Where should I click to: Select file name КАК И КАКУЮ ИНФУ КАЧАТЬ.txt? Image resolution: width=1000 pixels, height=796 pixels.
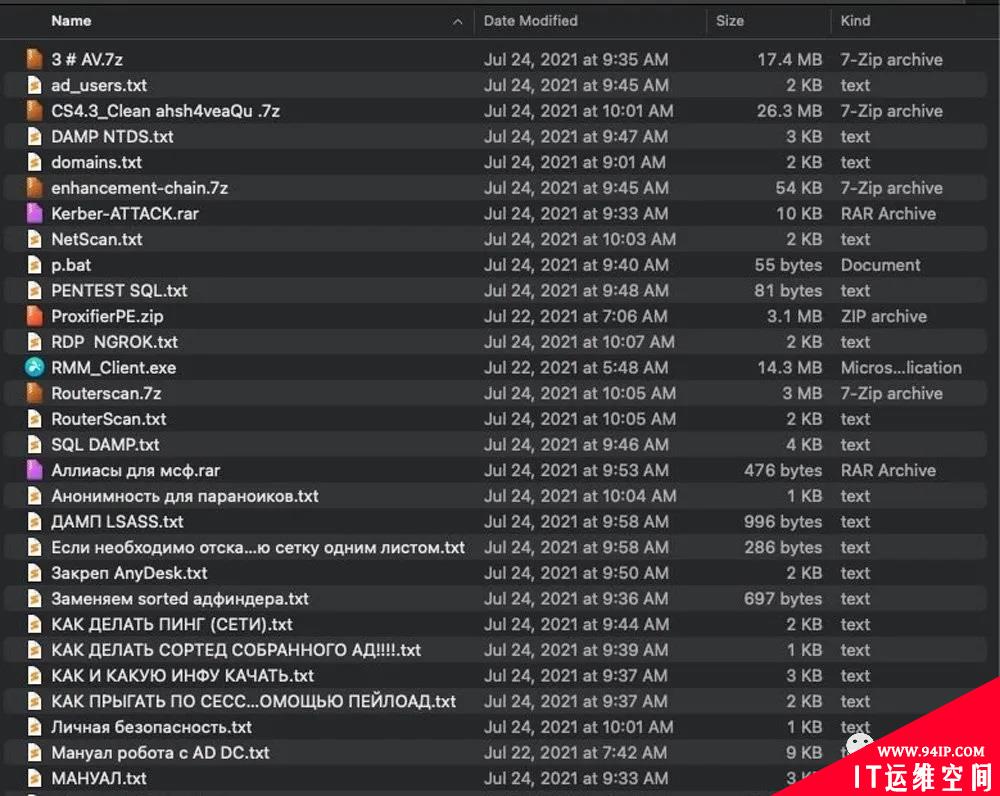coord(183,675)
